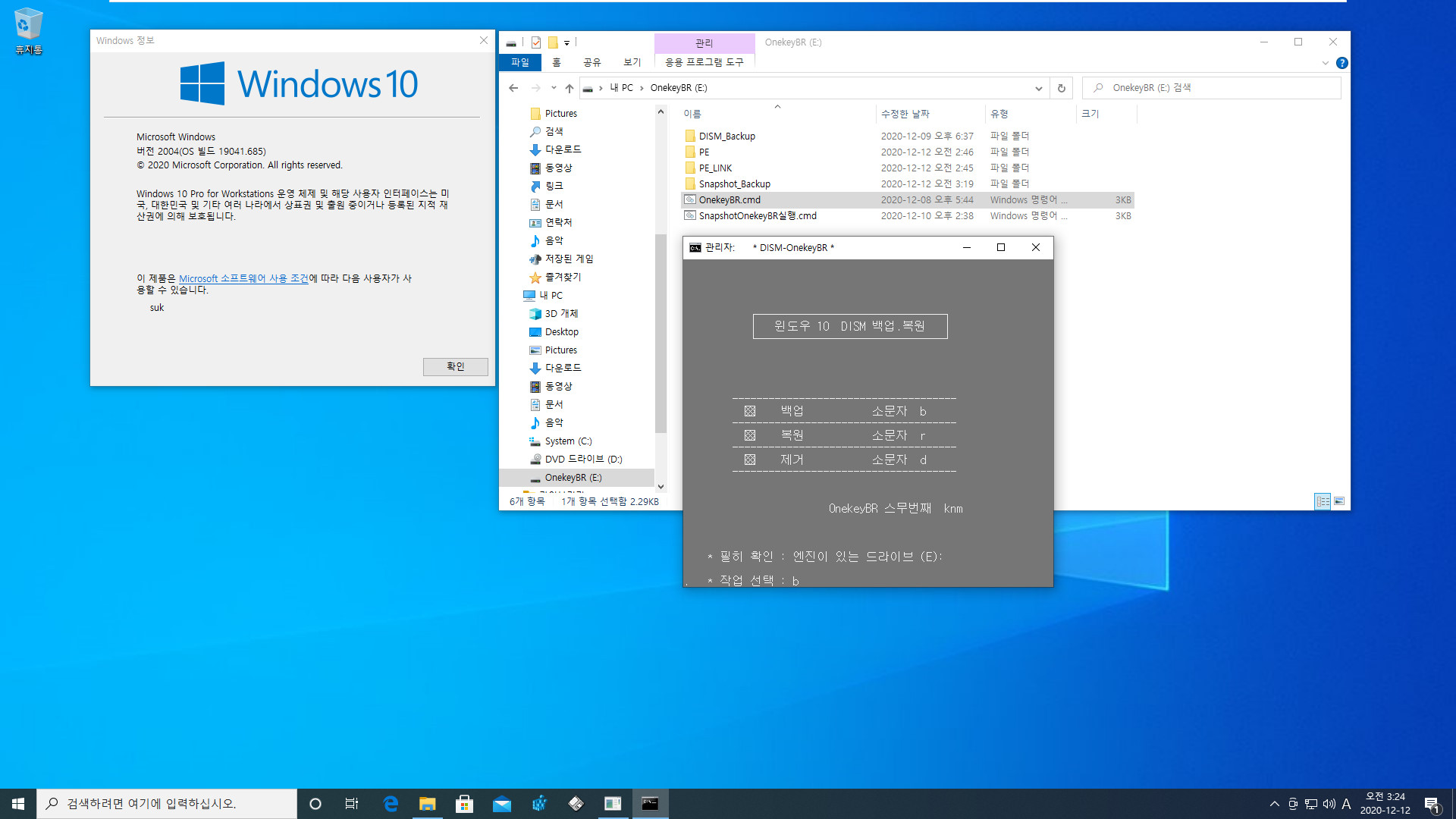
Task: Open the recent locations dropdown in Explorer
Action: (554, 88)
